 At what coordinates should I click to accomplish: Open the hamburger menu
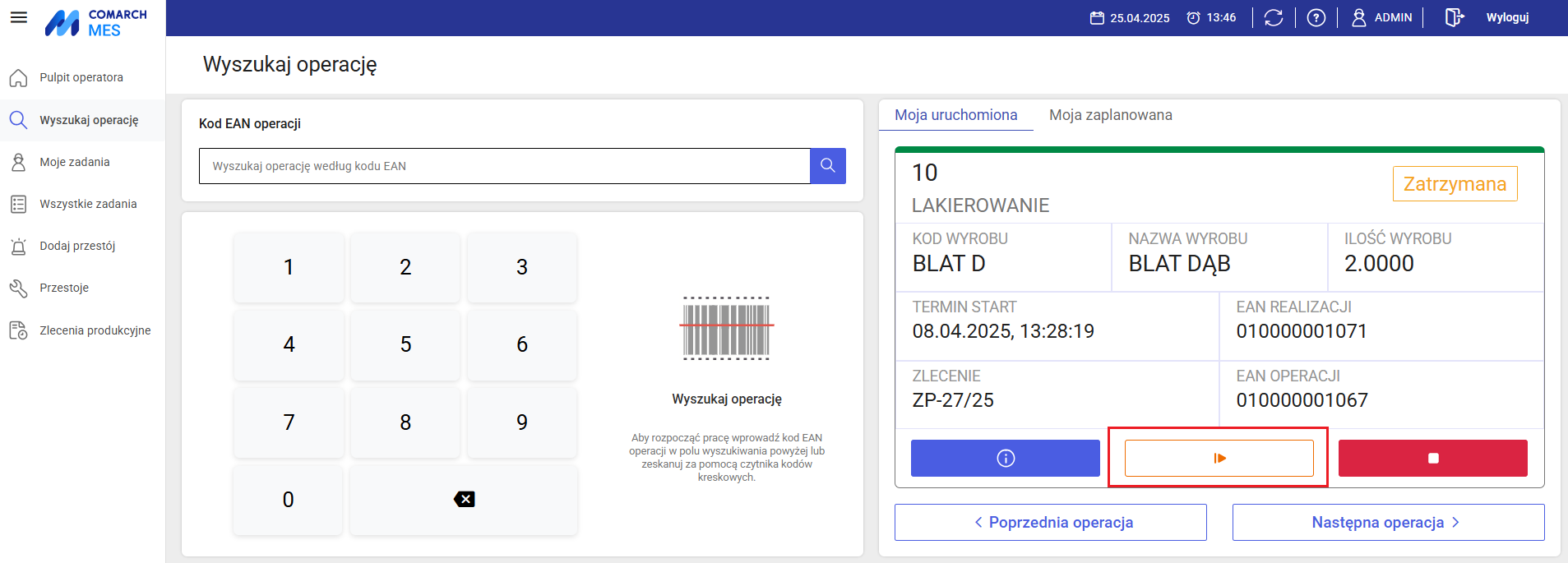18,17
